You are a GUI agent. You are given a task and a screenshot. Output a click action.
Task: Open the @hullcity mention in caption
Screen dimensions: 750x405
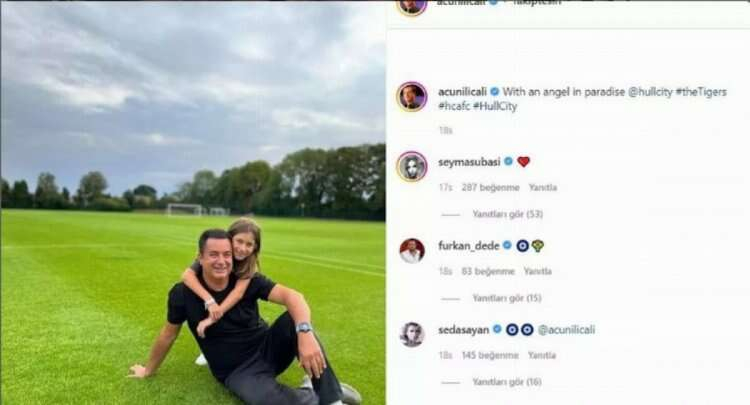(x=650, y=92)
